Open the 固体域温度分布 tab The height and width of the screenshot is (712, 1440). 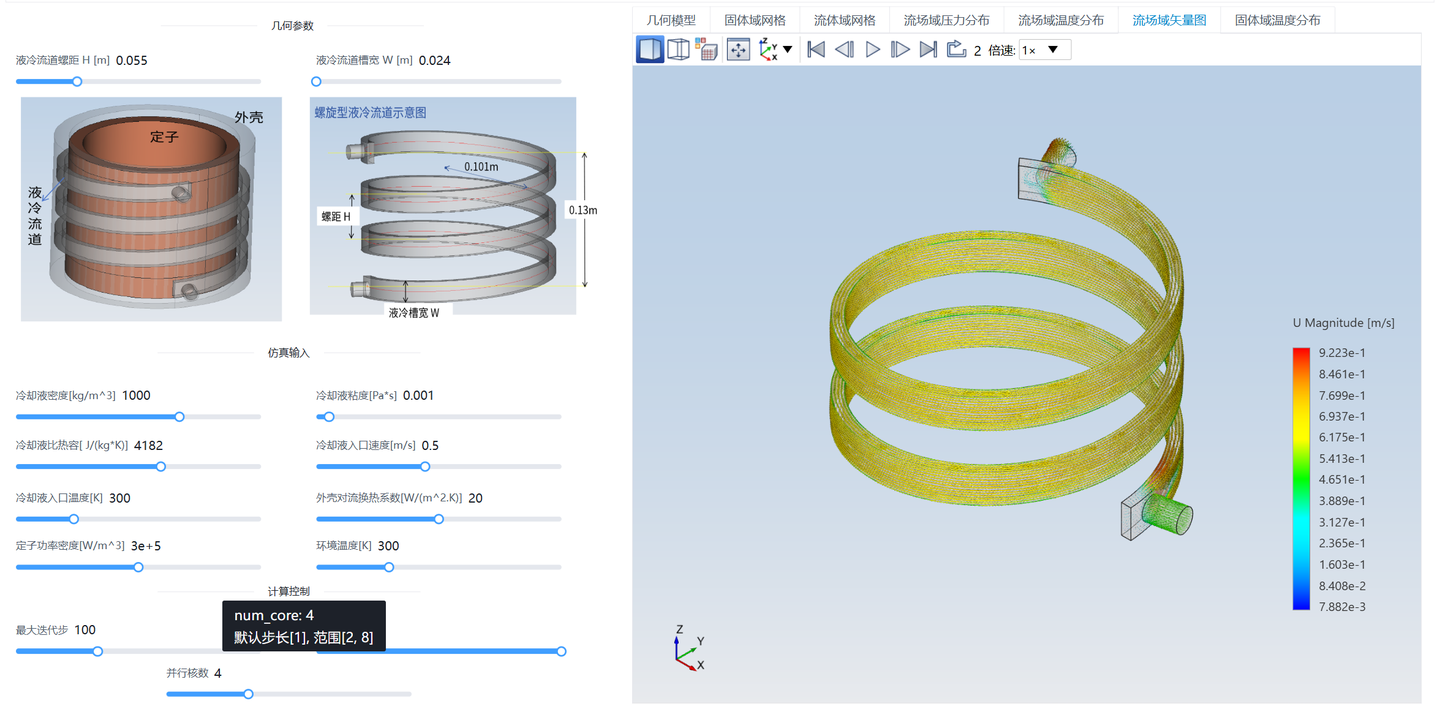click(x=1277, y=20)
